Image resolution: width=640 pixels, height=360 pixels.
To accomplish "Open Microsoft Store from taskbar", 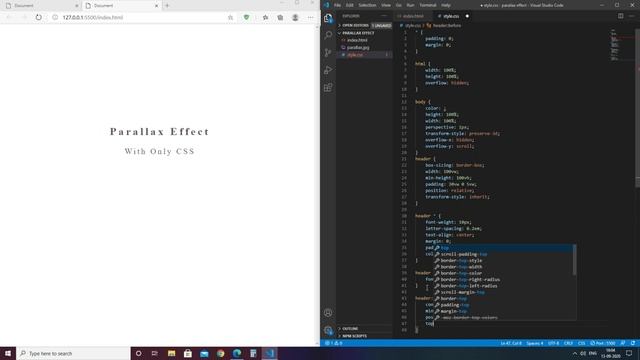I will [x=188, y=353].
